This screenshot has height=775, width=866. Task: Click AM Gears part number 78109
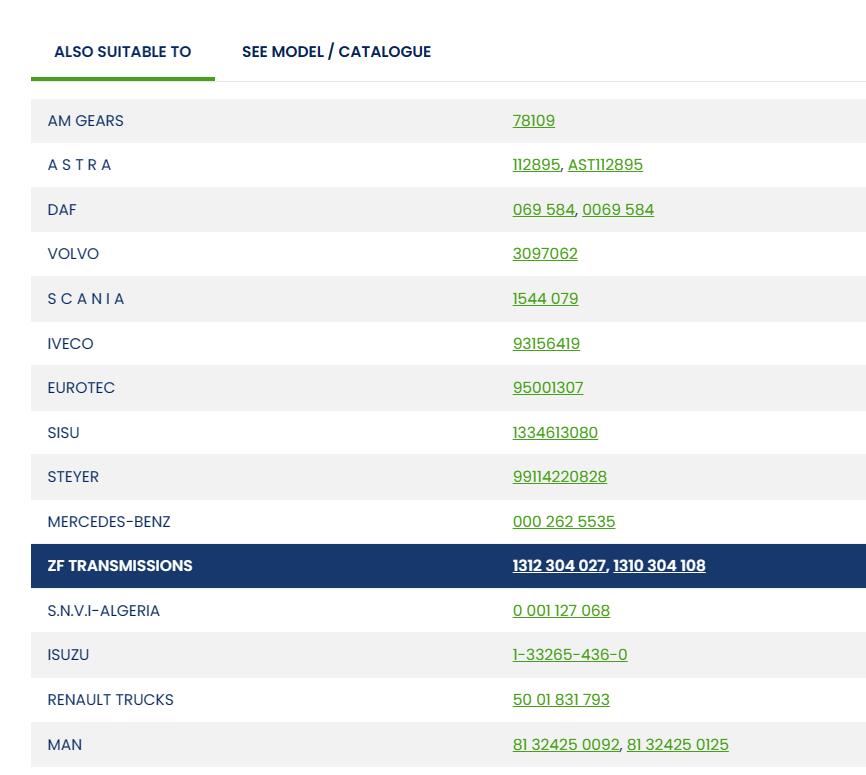pos(533,121)
